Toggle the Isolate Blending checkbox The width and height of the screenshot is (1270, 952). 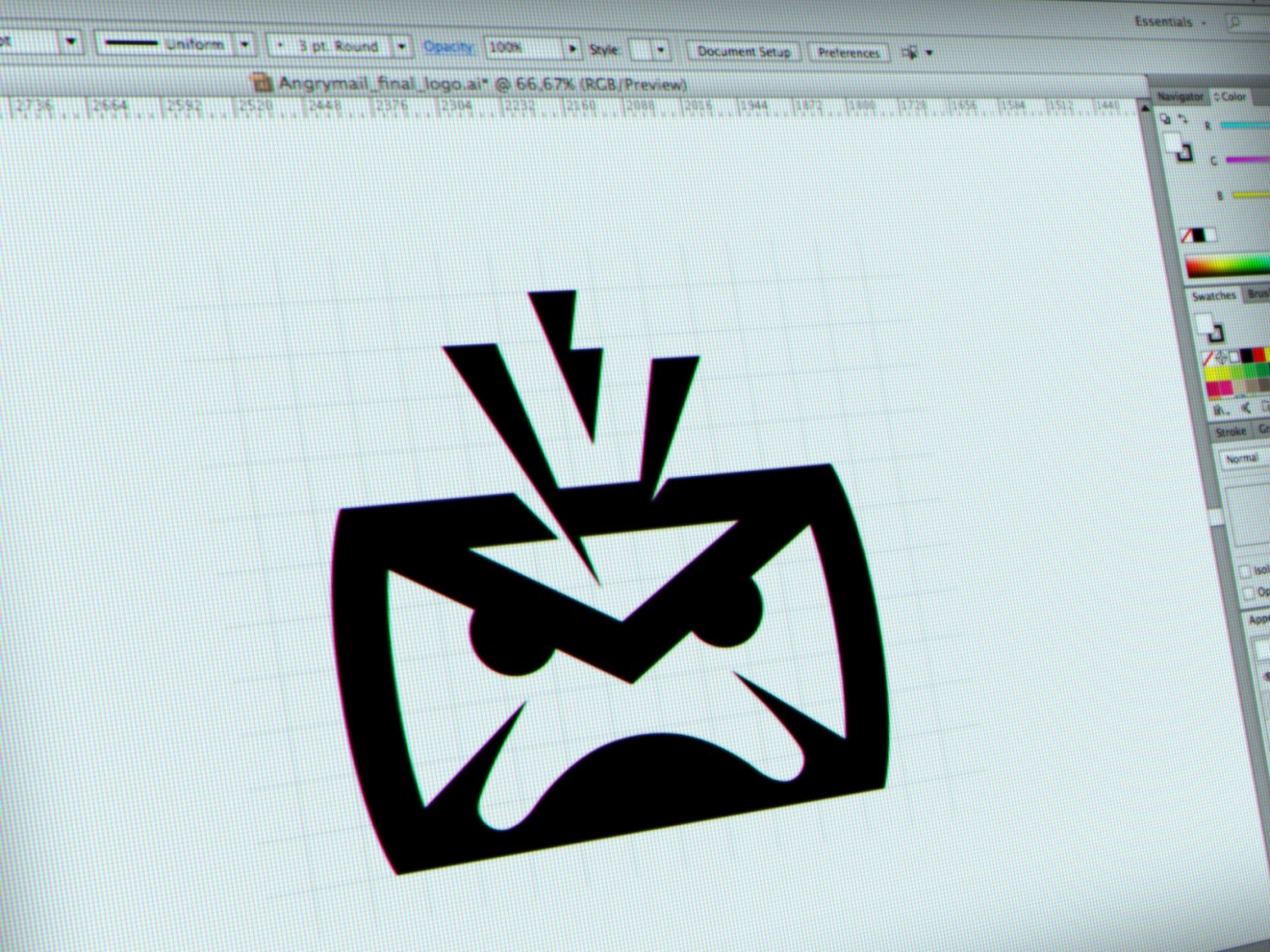click(1245, 571)
